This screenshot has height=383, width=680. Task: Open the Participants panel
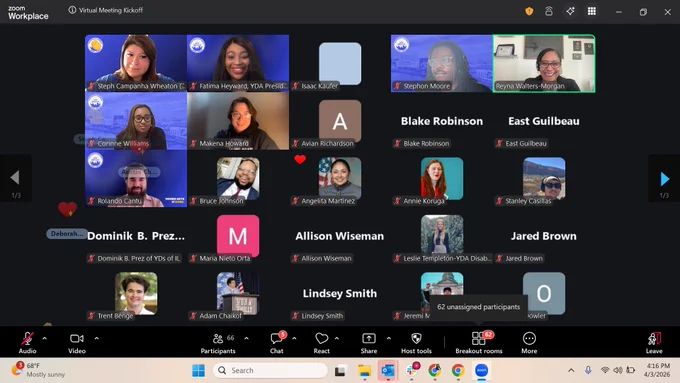(x=218, y=342)
